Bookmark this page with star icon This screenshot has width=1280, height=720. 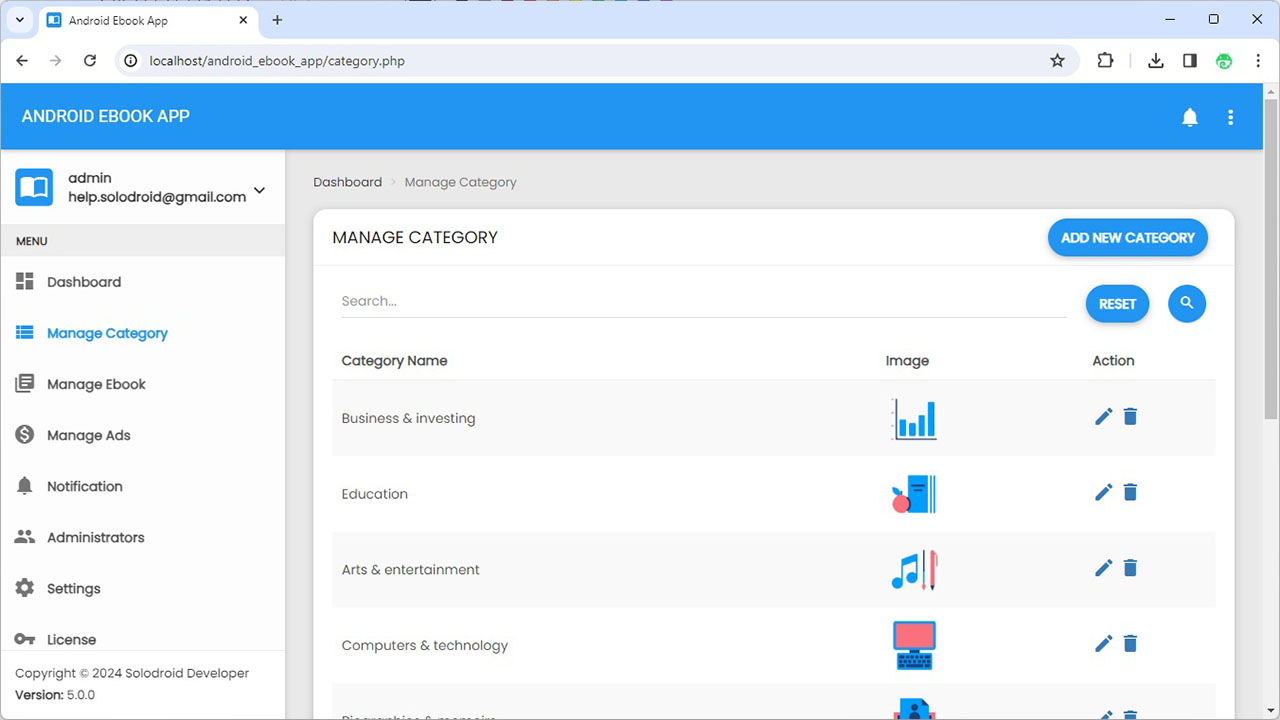click(1057, 61)
